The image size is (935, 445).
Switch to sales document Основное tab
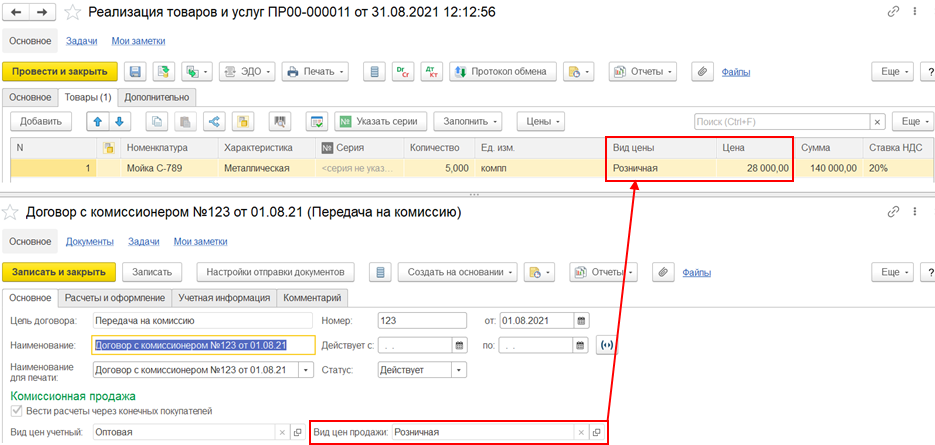(x=30, y=97)
